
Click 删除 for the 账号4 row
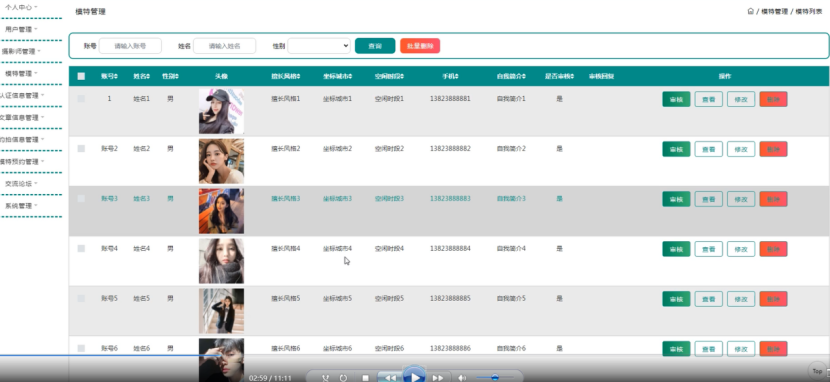pos(773,249)
